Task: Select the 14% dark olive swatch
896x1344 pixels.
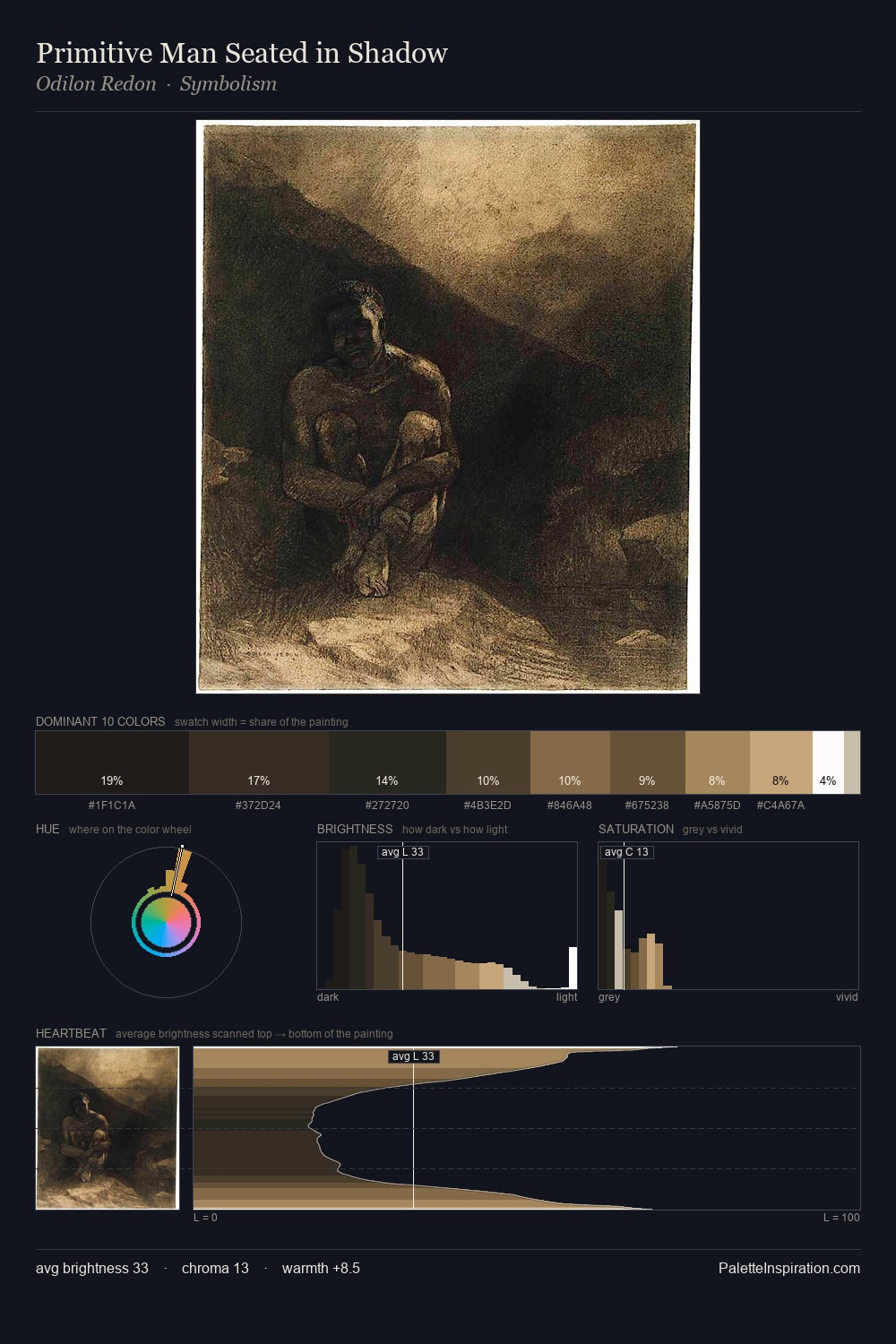Action: (x=387, y=762)
